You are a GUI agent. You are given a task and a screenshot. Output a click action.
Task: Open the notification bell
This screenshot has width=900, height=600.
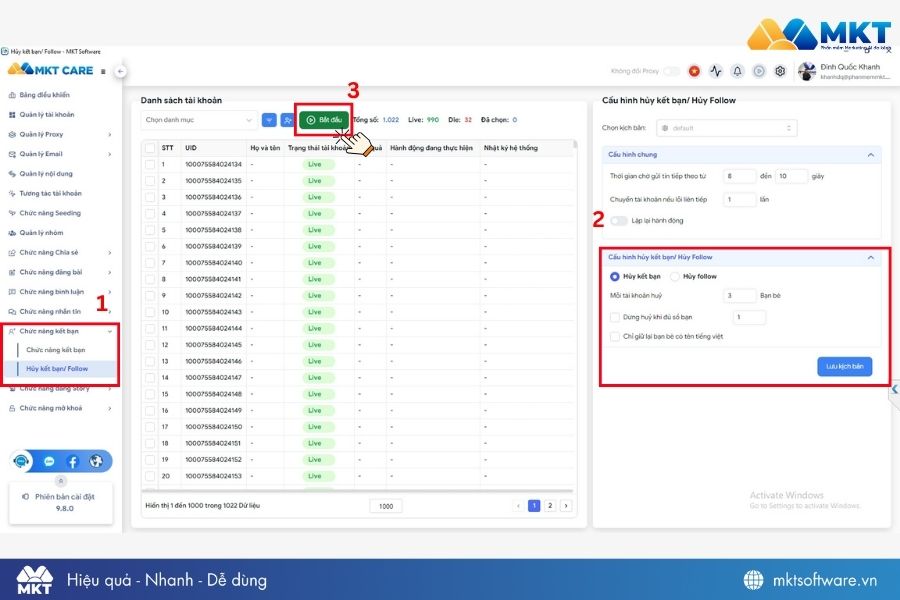click(737, 71)
